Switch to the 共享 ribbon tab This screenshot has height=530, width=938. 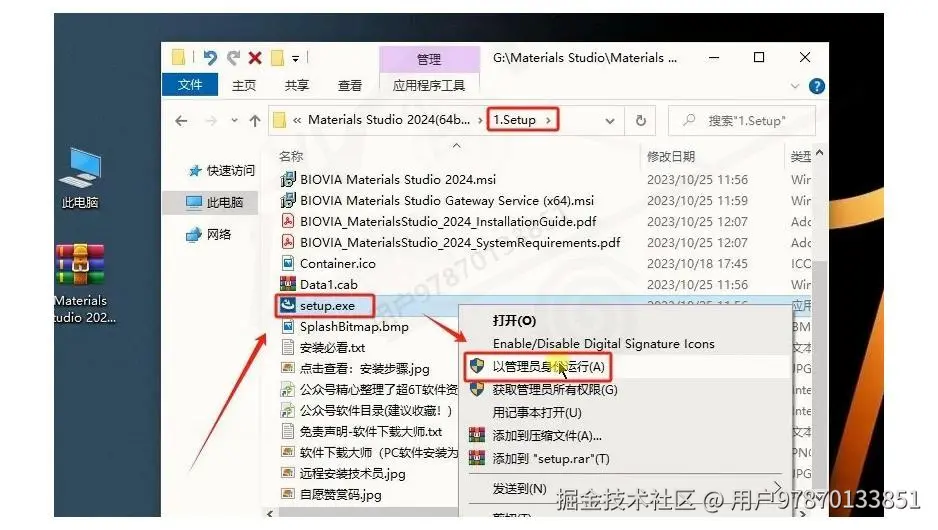tap(297, 86)
